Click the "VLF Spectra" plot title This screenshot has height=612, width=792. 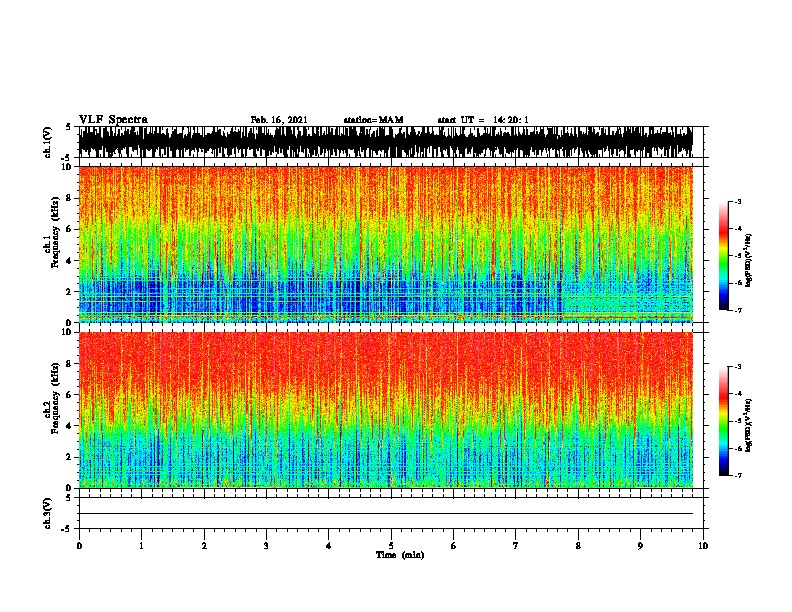click(x=113, y=119)
